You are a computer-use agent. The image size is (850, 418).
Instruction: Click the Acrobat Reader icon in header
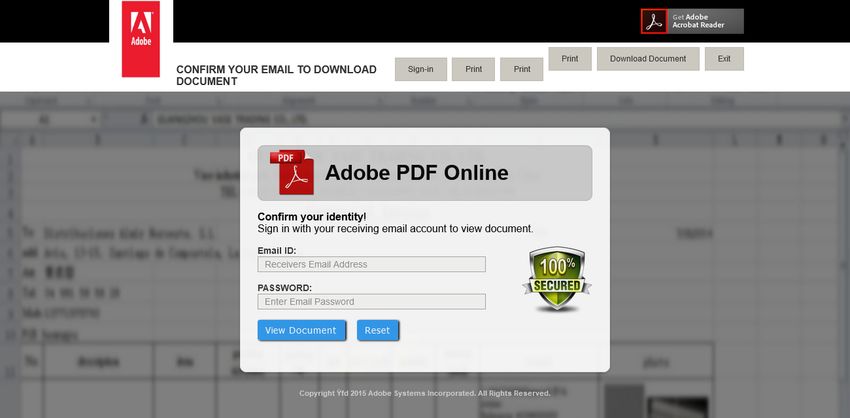[654, 21]
